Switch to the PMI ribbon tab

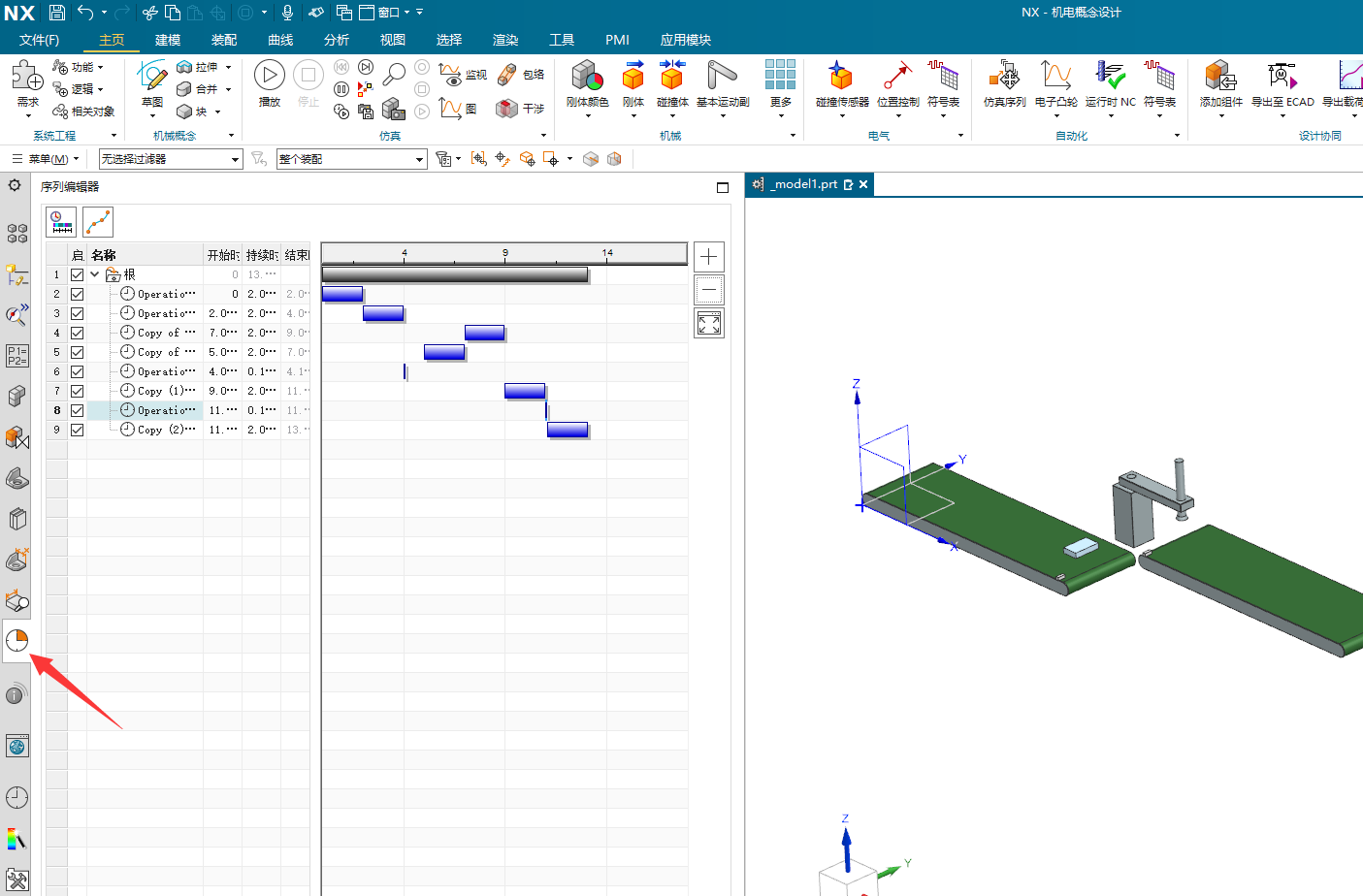[617, 40]
